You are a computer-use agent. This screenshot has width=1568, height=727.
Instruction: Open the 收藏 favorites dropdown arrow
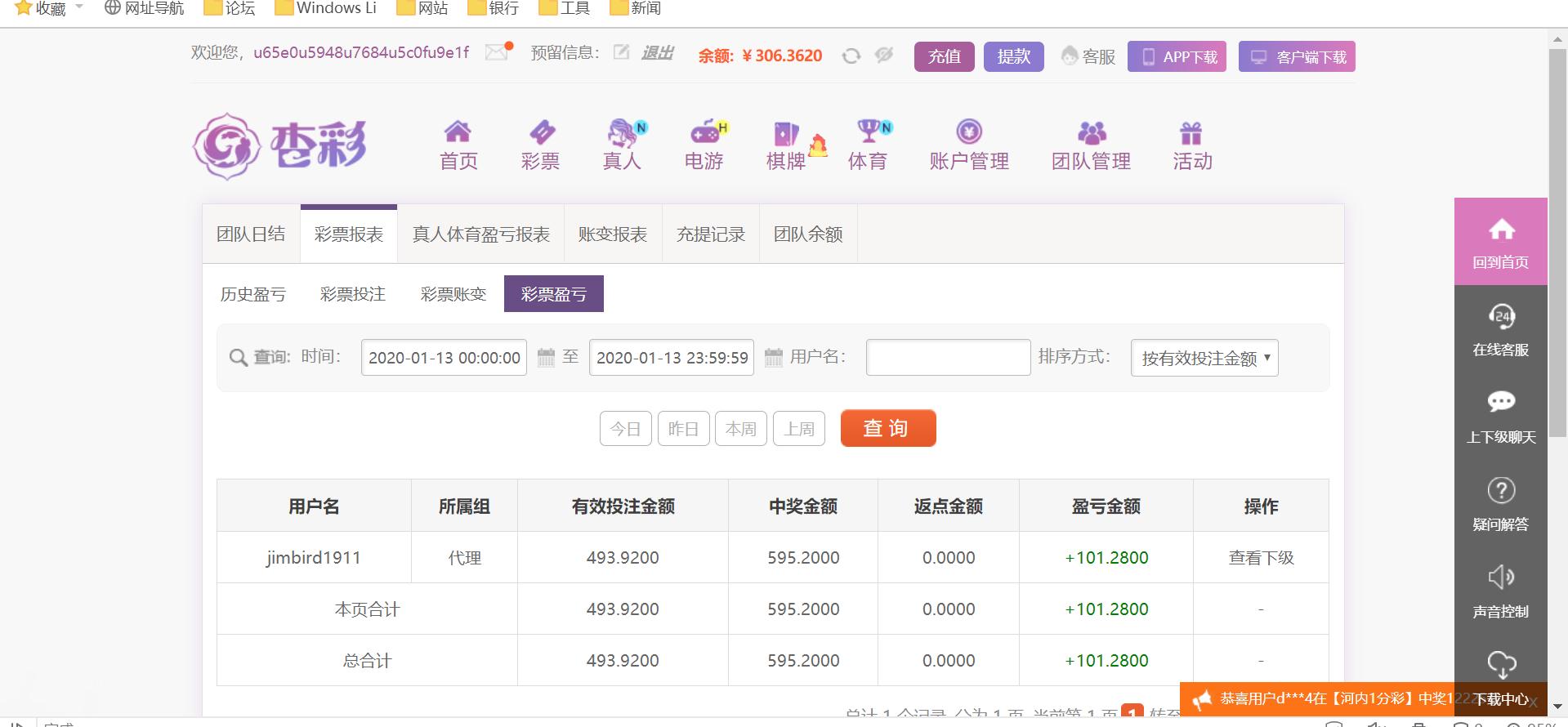tap(79, 7)
